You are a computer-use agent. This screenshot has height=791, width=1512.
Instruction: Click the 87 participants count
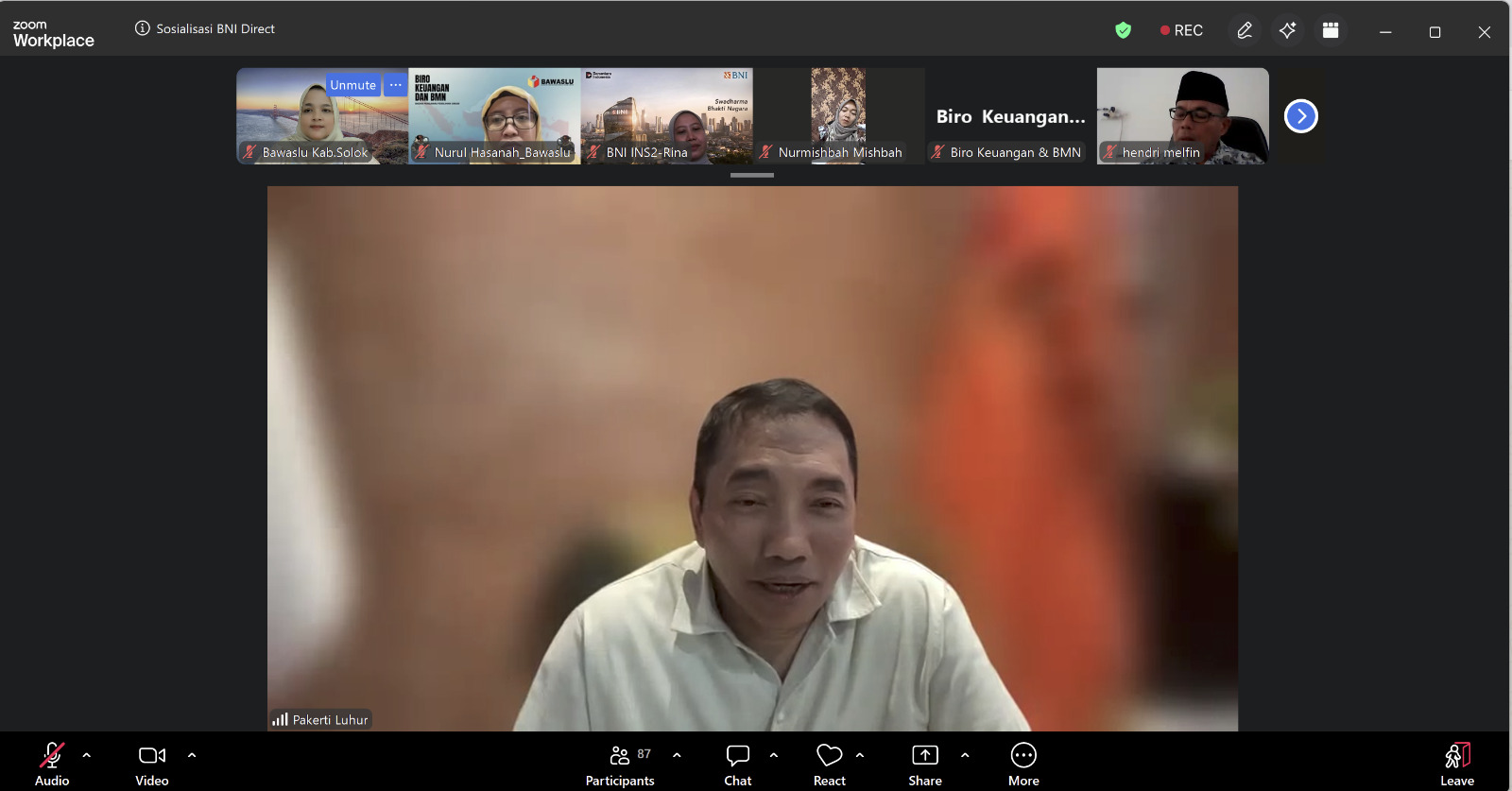(x=644, y=754)
